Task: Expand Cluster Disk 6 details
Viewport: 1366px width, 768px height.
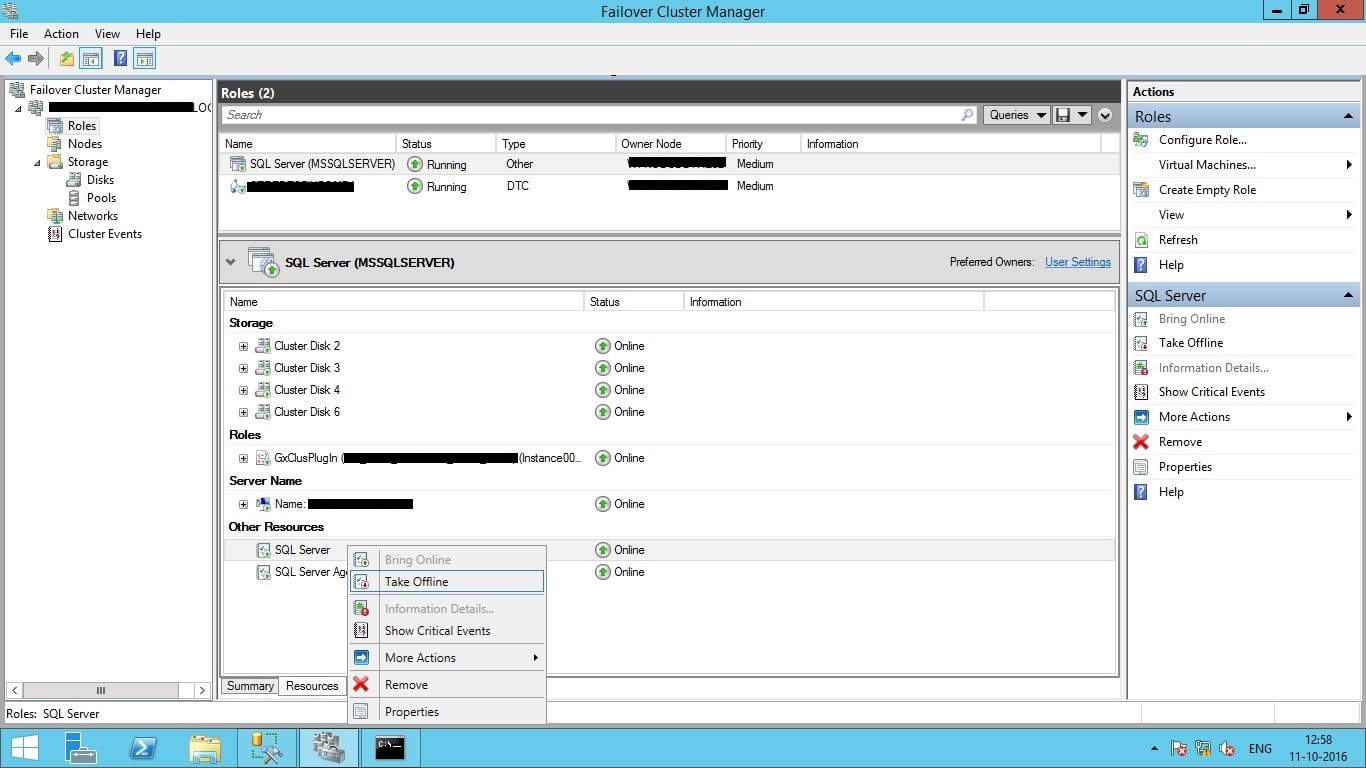Action: 243,412
